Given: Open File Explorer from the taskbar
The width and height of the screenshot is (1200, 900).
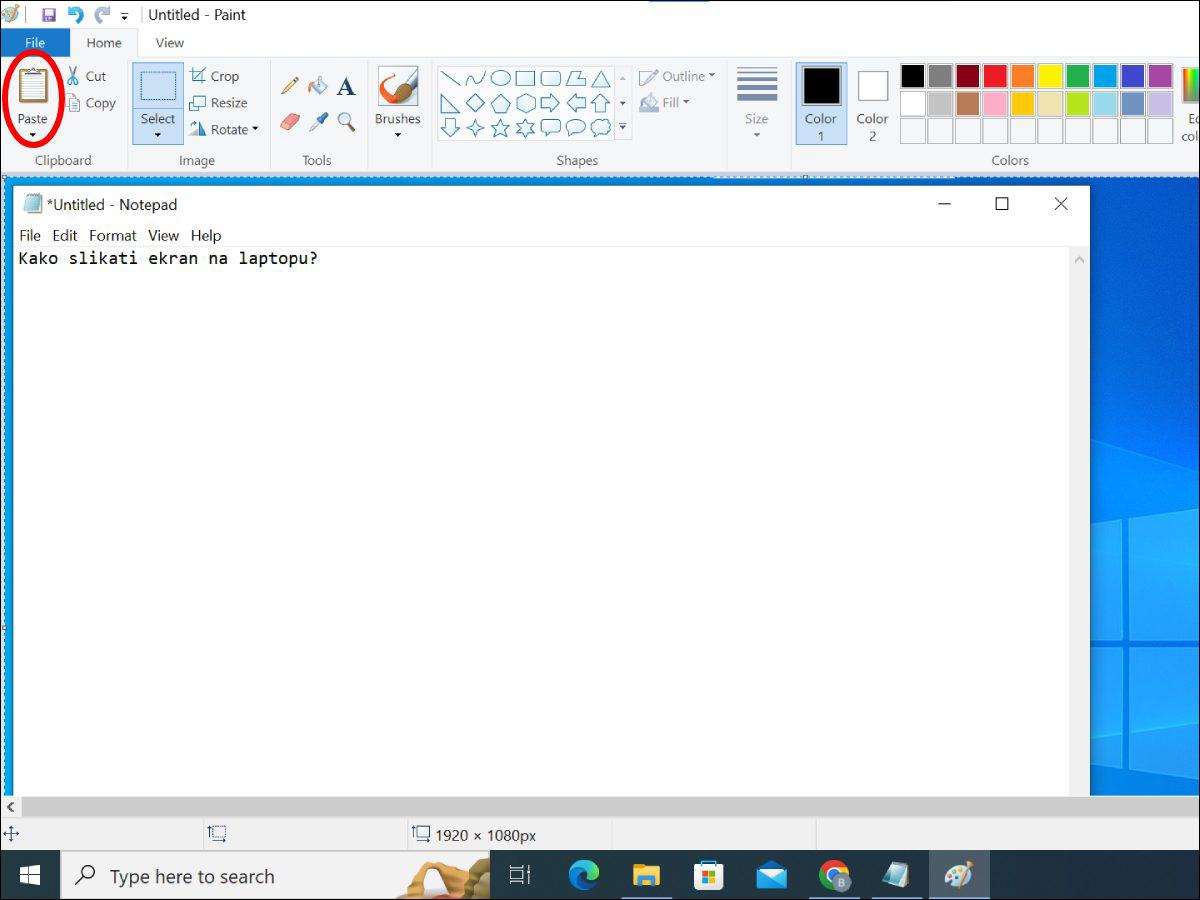Looking at the screenshot, I should 646,876.
